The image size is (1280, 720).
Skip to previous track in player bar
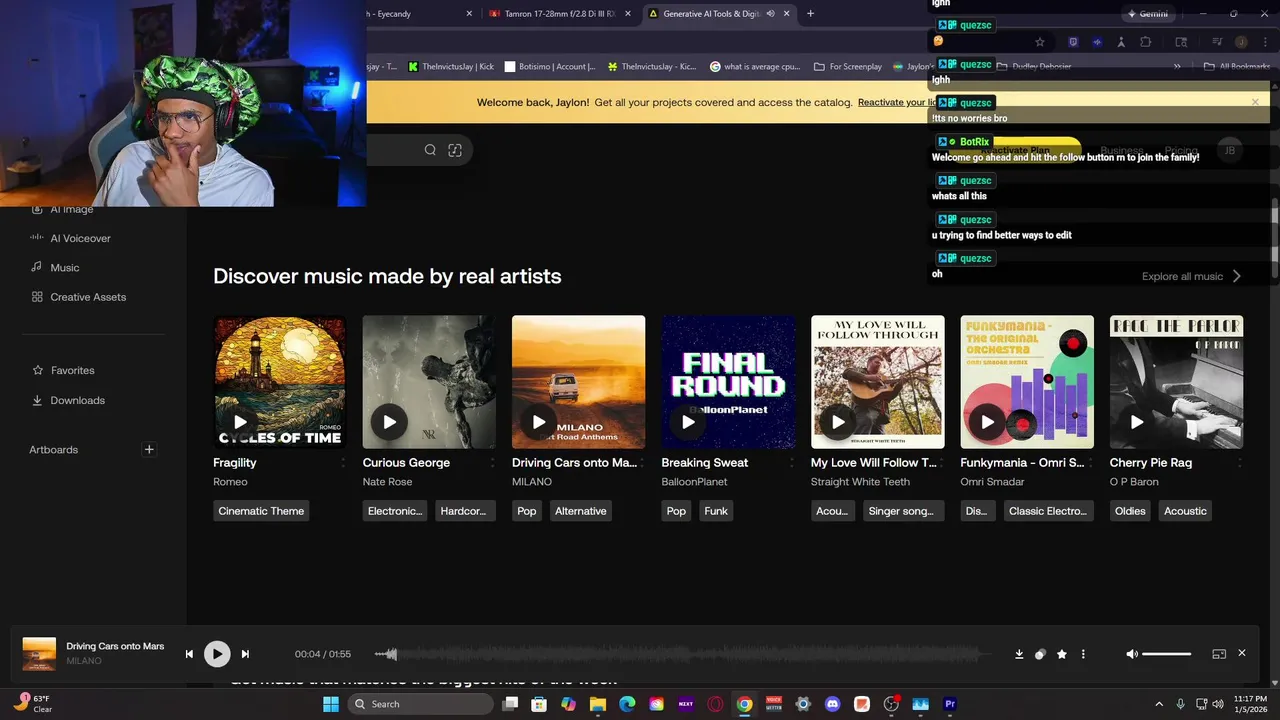[x=189, y=654]
